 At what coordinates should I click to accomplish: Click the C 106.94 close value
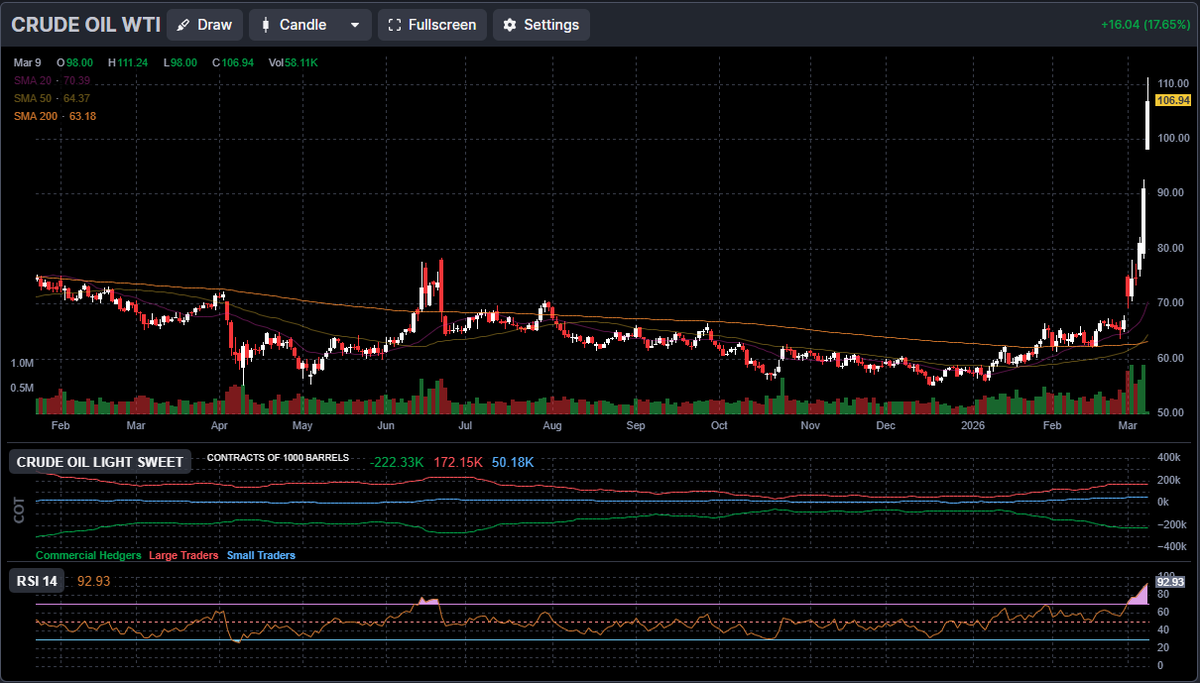click(233, 62)
